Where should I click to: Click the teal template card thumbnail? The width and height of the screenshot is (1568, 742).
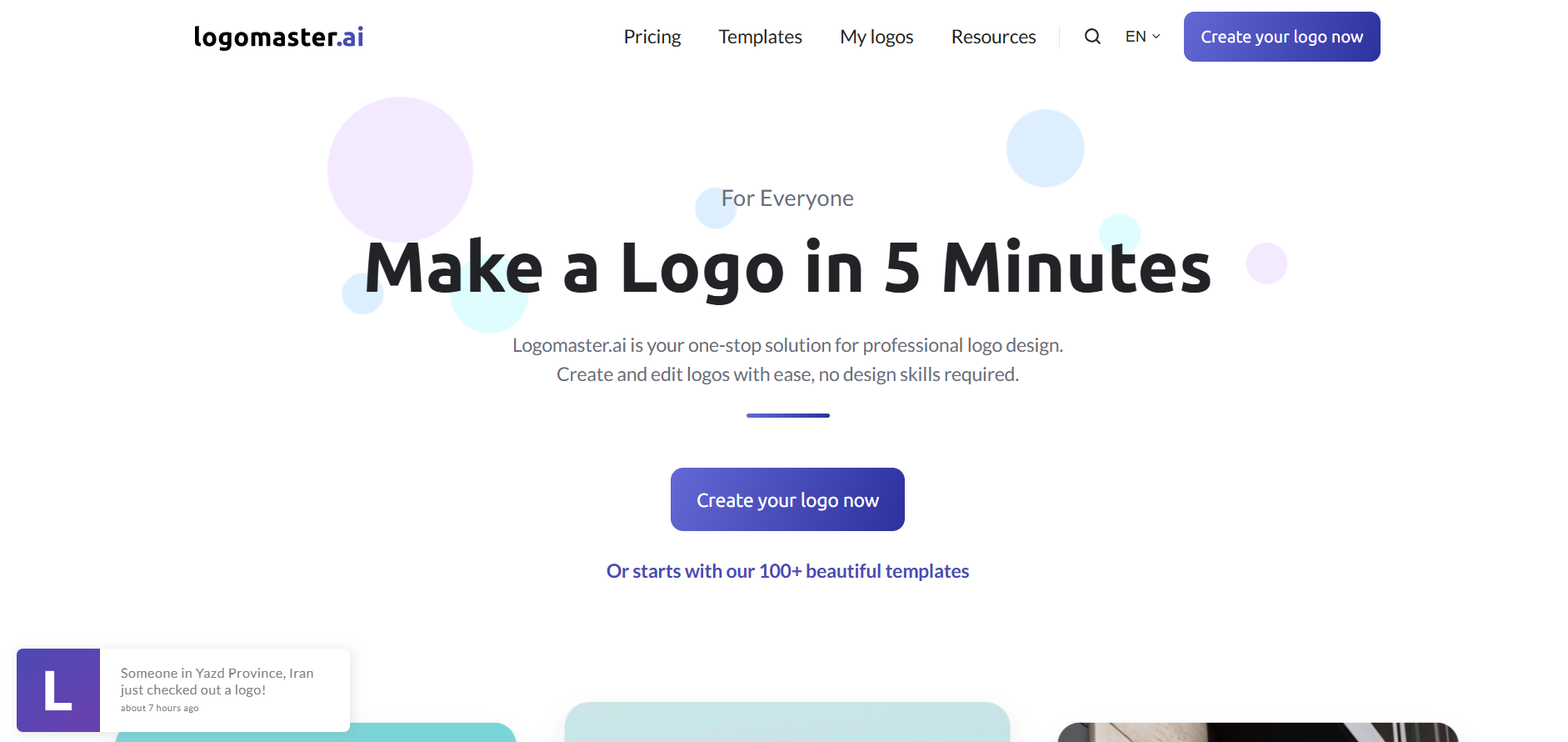315,733
